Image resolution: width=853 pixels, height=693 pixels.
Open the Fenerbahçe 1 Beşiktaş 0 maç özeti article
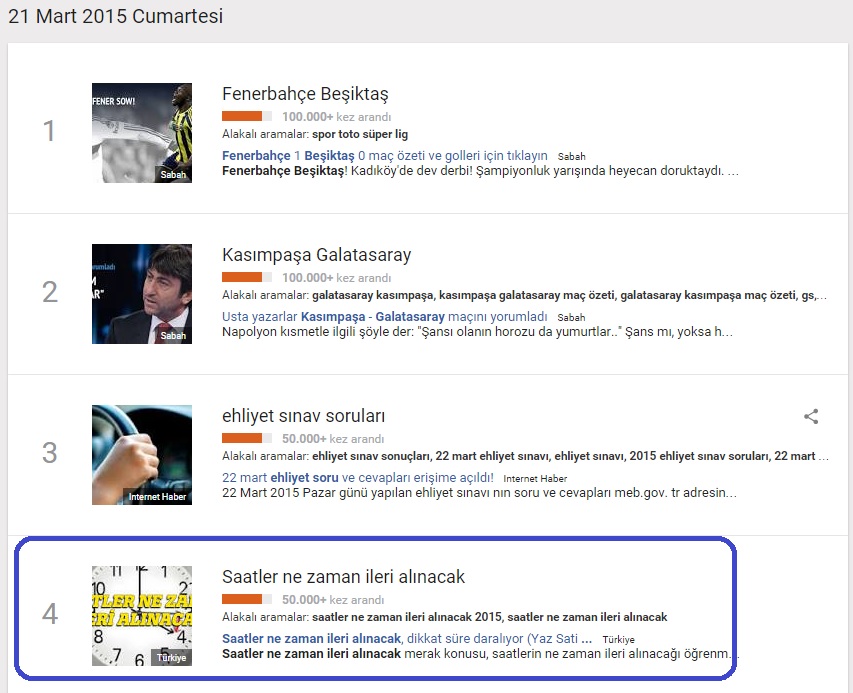[x=385, y=156]
